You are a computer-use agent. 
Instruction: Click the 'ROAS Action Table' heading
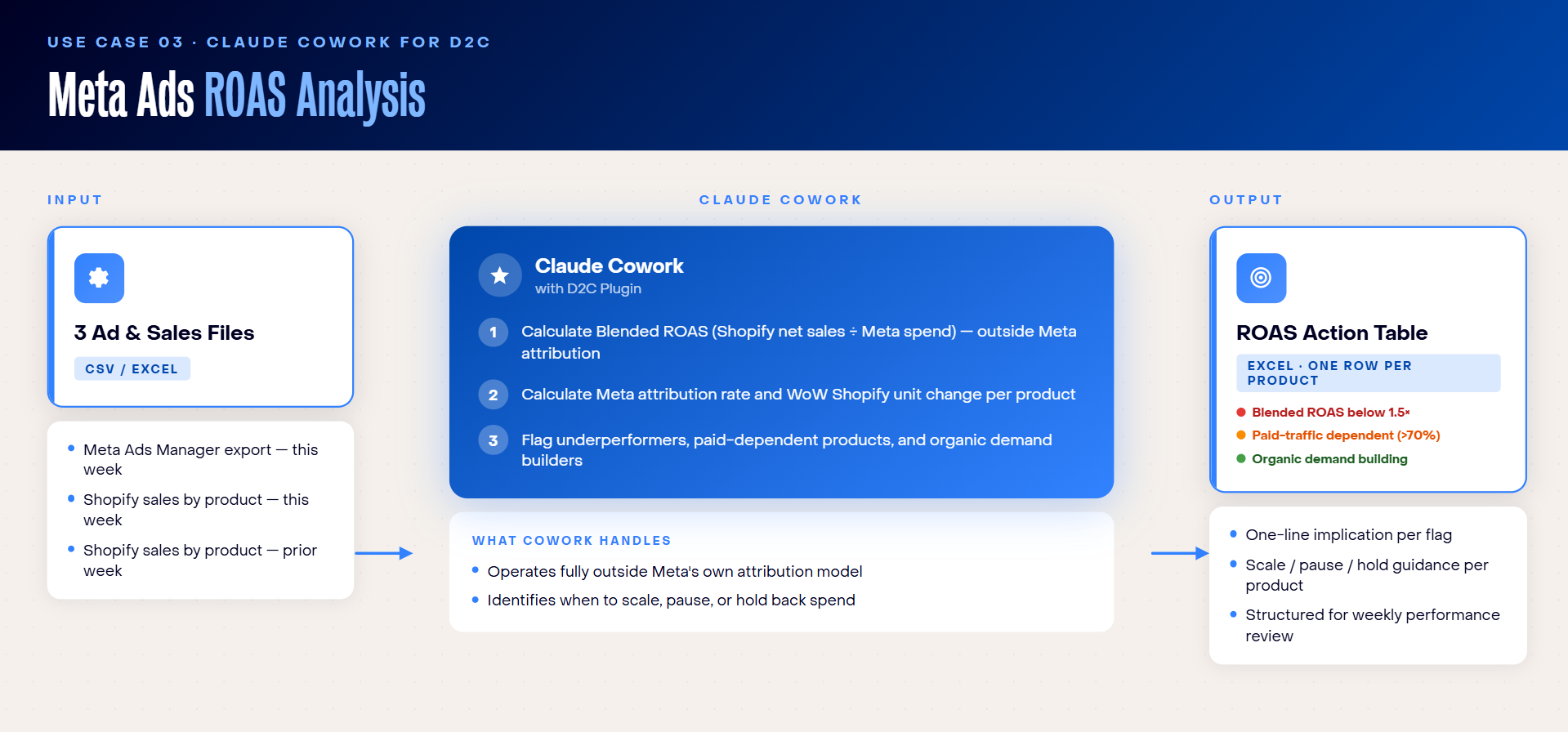1332,333
